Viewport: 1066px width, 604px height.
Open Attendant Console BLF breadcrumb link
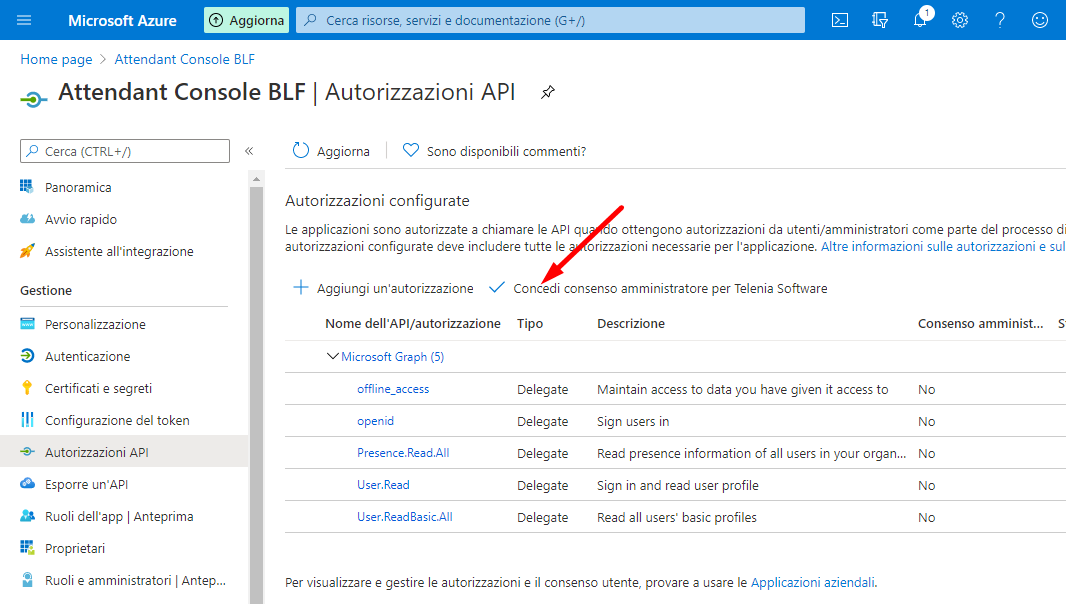pyautogui.click(x=184, y=59)
